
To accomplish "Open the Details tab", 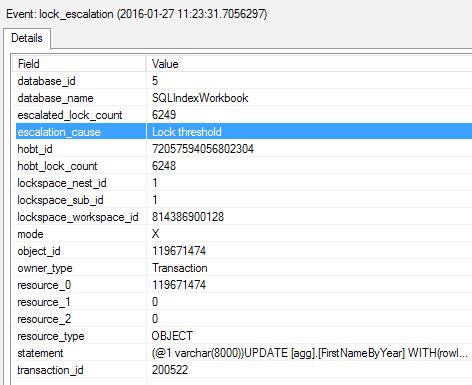I will (27, 38).
